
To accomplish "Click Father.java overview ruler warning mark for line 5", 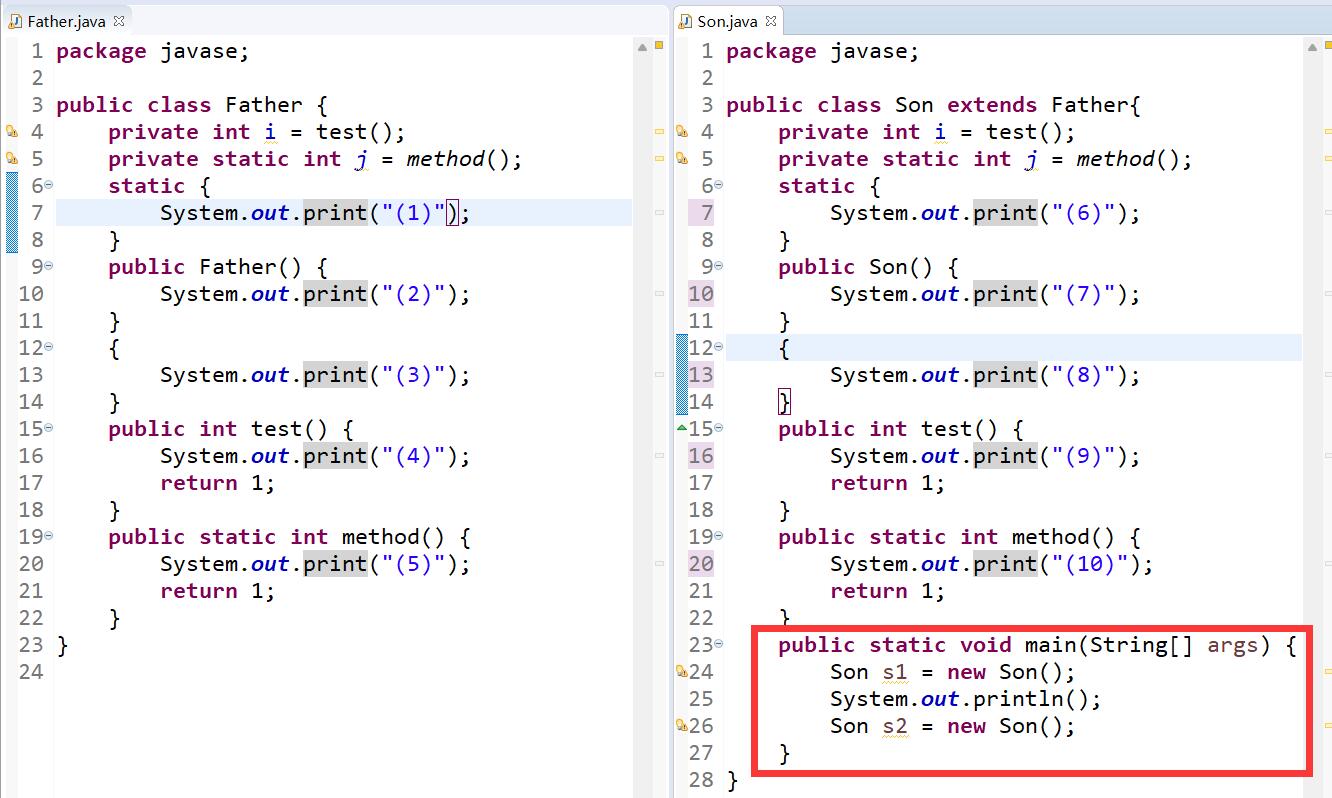I will pyautogui.click(x=659, y=158).
